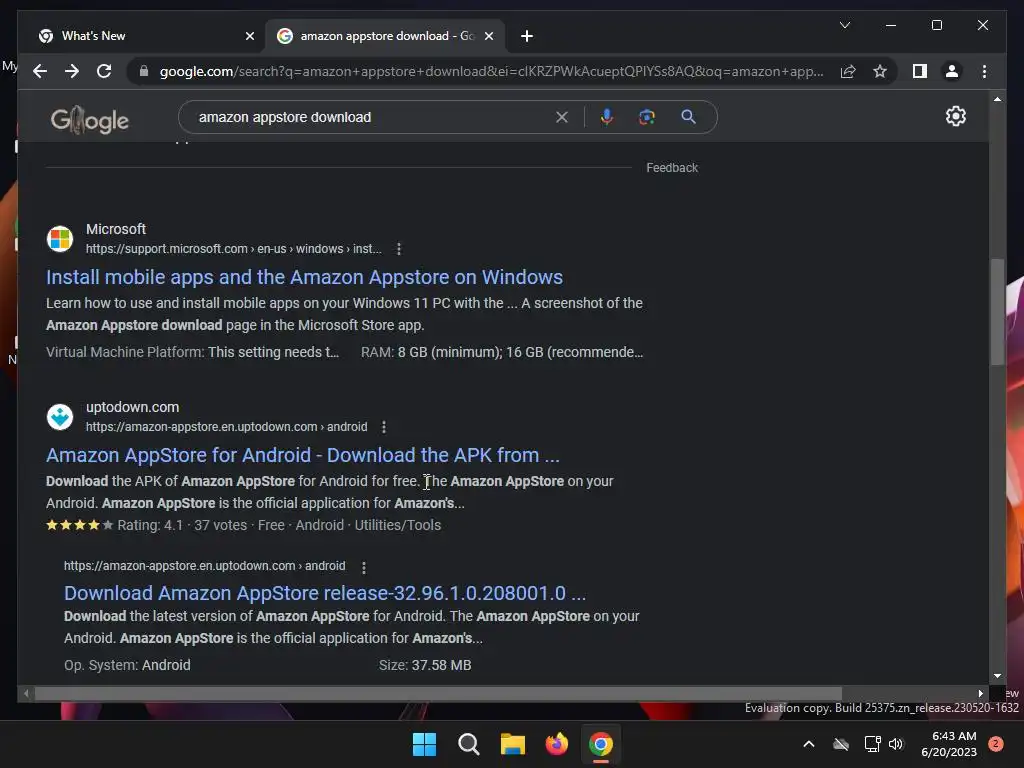Open more options for nested uptodown result

(364, 567)
